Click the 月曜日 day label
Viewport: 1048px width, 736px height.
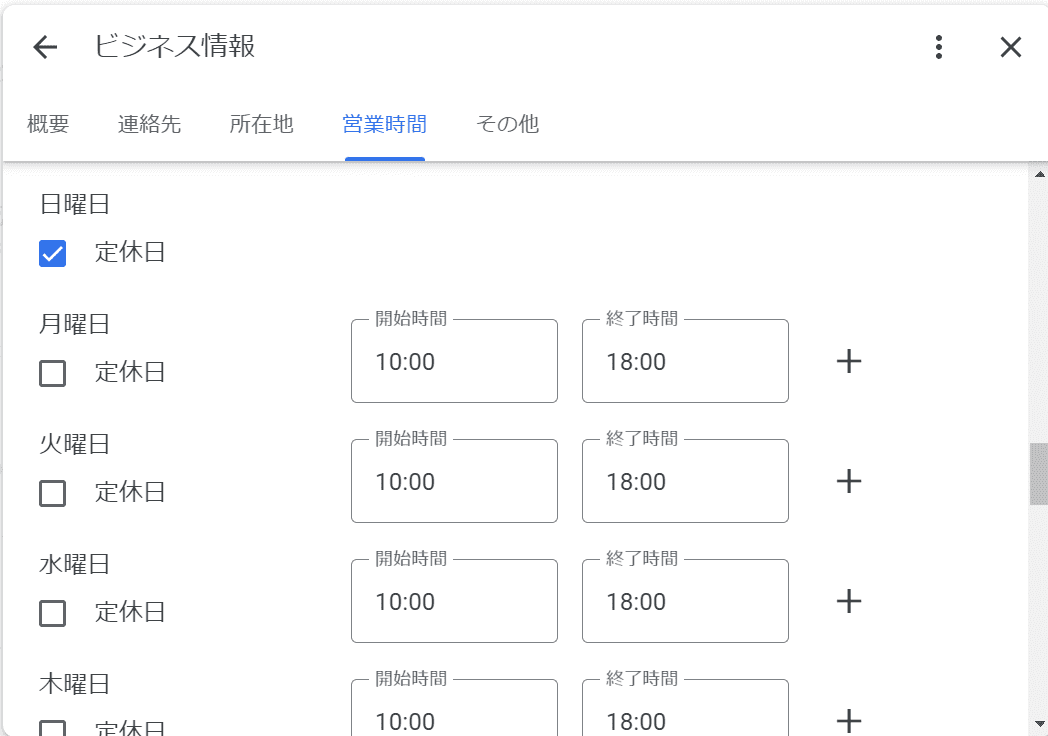74,324
